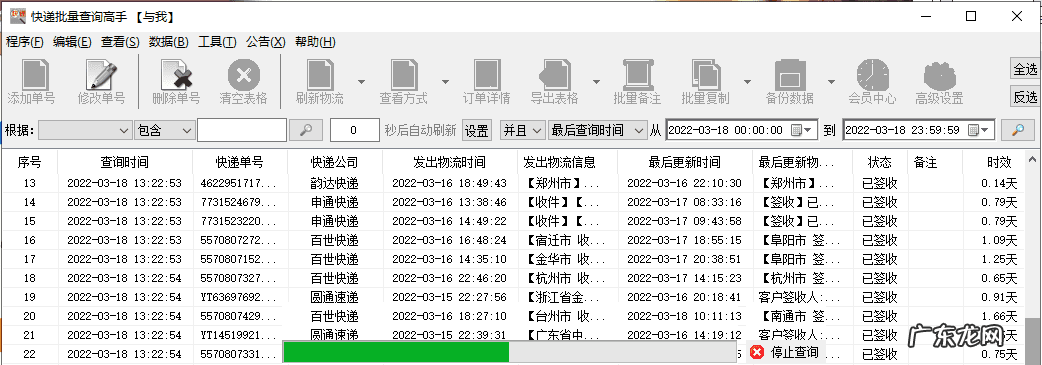Expand the 备份数据 dropdown arrow
Screen dimensions: 1042x365
coord(831,82)
